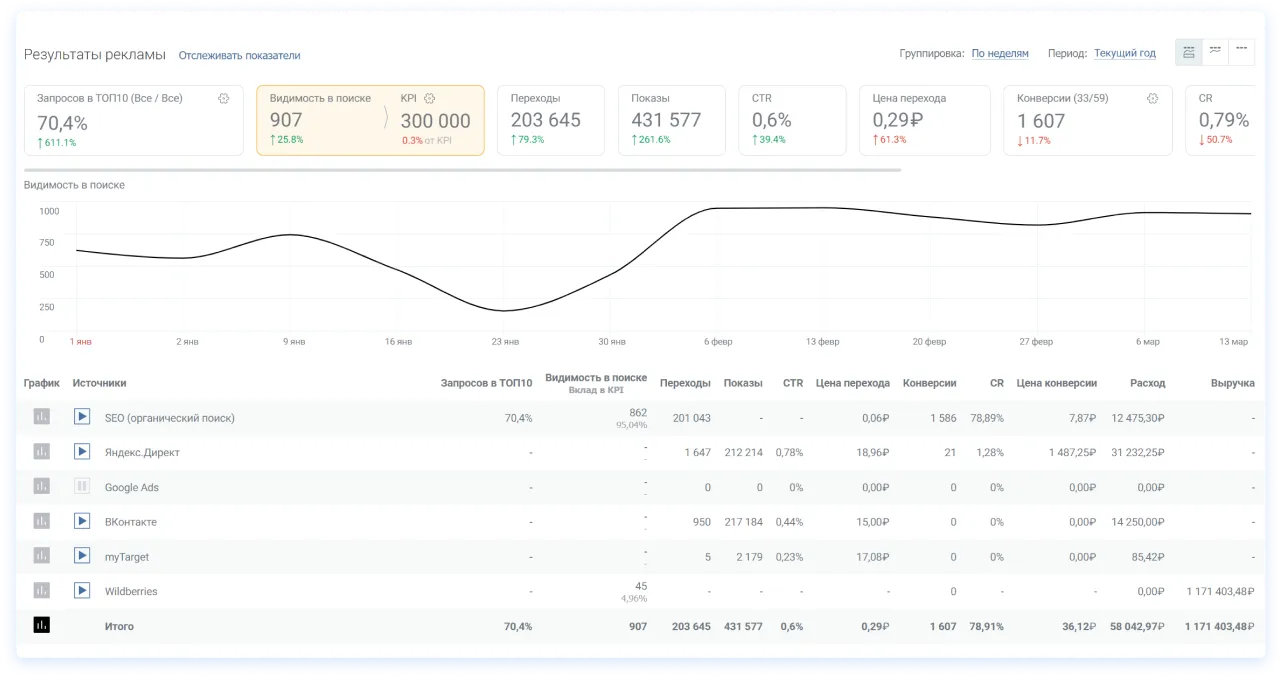Sort by Цена перехода column header
Image resolution: width=1281 pixels, height=677 pixels.
pyautogui.click(x=853, y=383)
